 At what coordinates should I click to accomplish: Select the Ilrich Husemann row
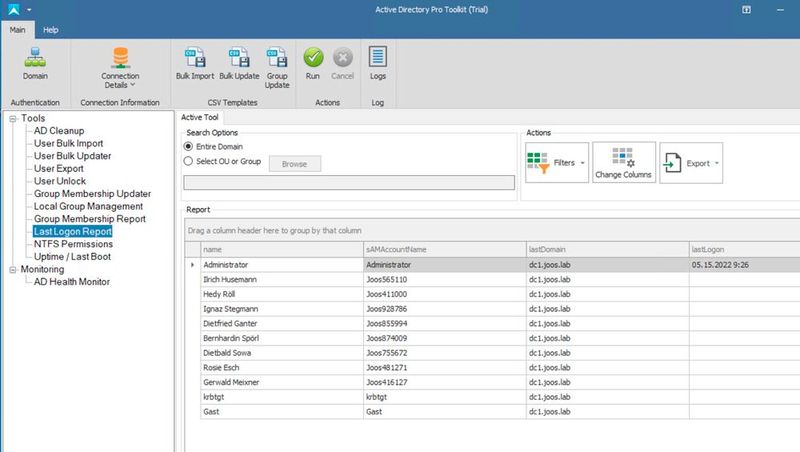pyautogui.click(x=492, y=280)
